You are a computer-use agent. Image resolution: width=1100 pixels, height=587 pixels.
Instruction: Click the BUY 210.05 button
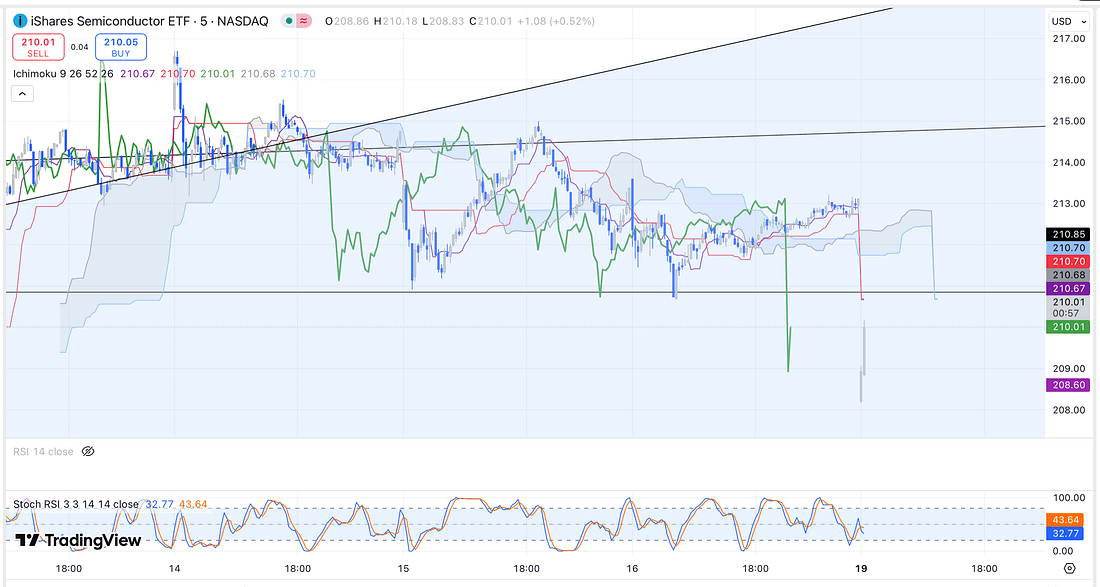coord(121,47)
